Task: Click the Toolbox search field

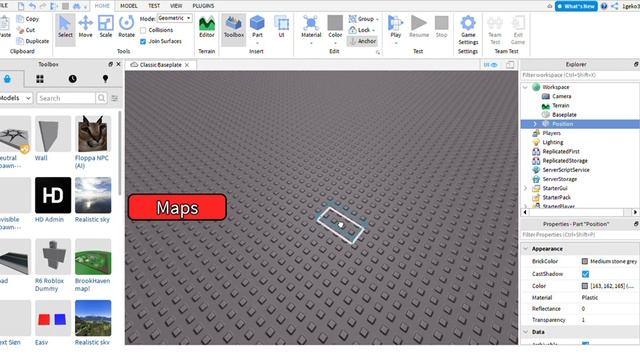Action: [x=66, y=98]
